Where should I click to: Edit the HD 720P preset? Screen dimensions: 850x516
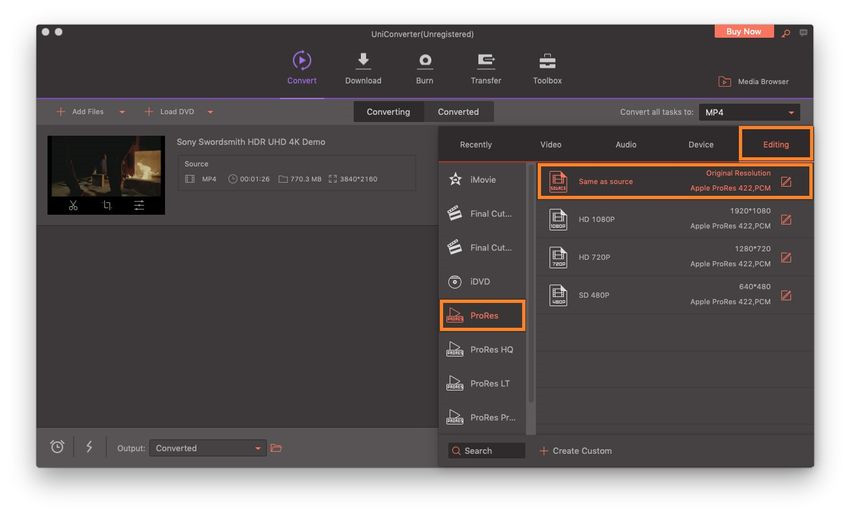coord(786,257)
